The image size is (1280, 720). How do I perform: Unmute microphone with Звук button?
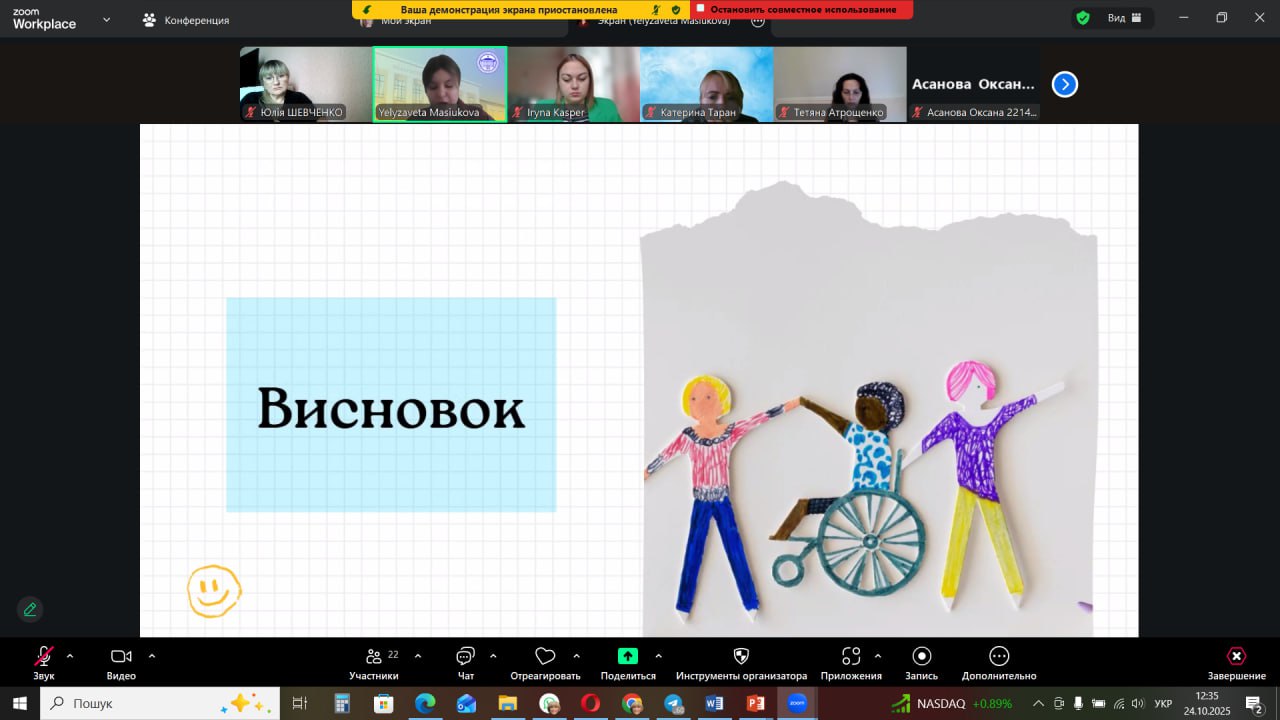tap(44, 657)
